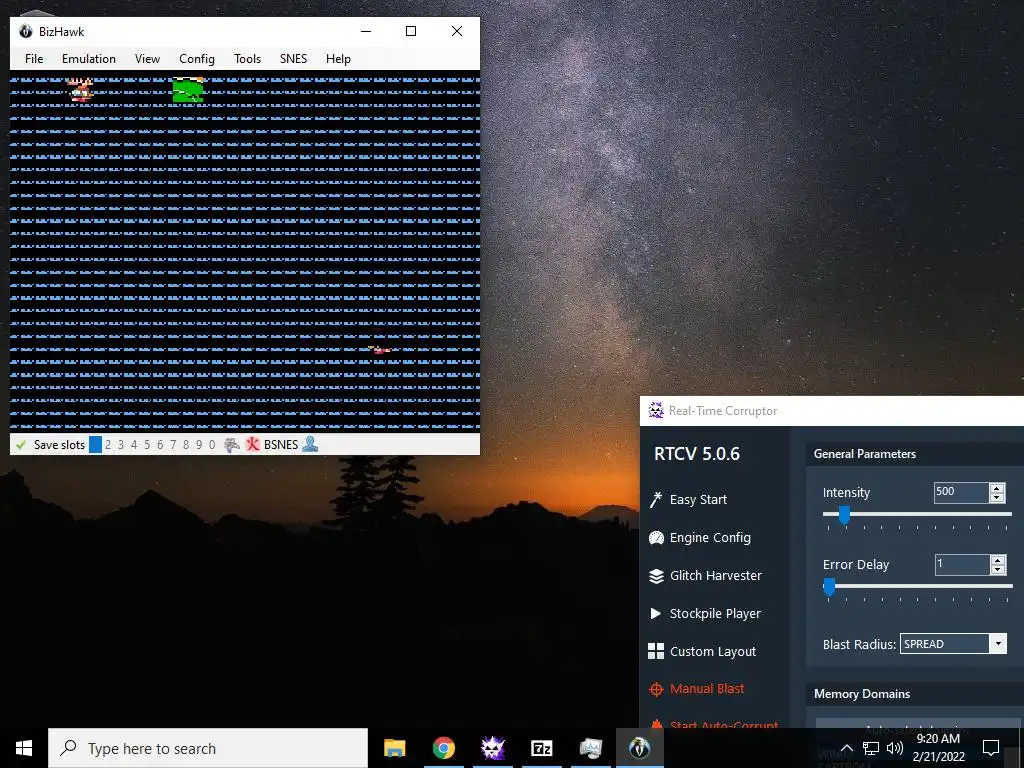Select save slot 5 in BizHawk
The width and height of the screenshot is (1024, 768).
coord(147,445)
